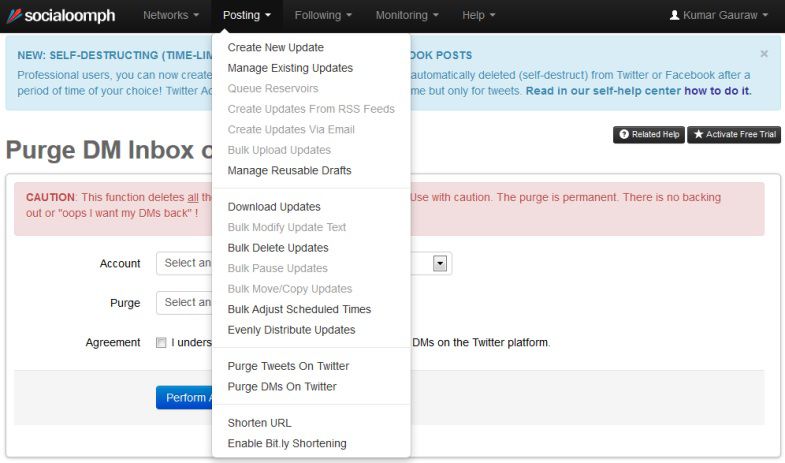Select Create Updates Via Email
The width and height of the screenshot is (785, 463).
pos(291,130)
